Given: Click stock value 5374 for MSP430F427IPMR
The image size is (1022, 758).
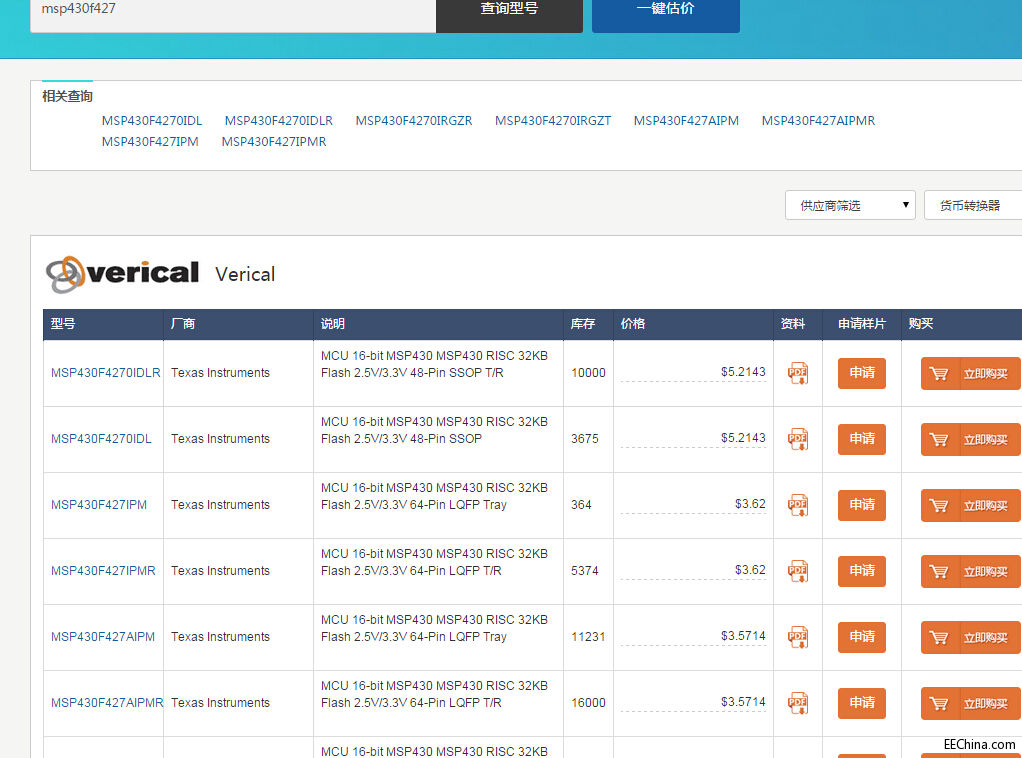Looking at the screenshot, I should [x=585, y=571].
